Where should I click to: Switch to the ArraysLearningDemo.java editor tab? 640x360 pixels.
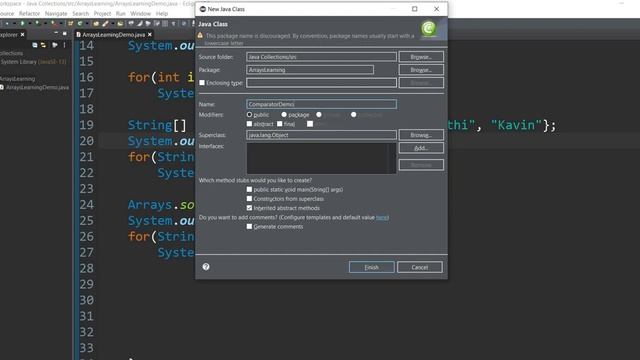tap(113, 35)
